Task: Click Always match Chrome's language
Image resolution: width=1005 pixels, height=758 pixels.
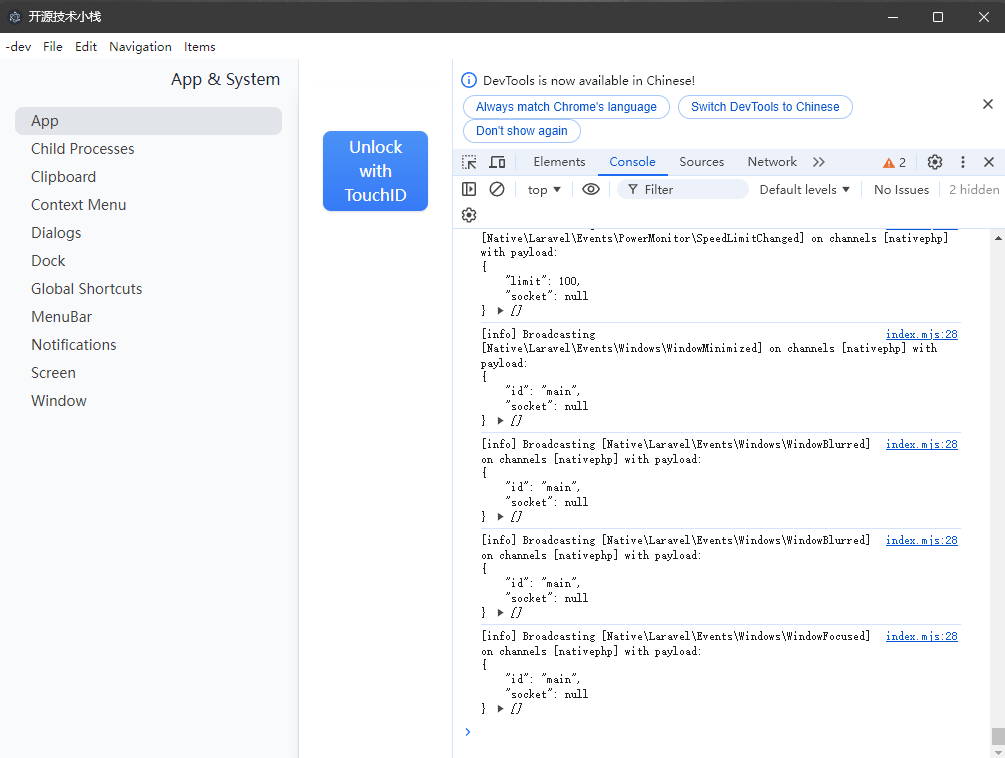Action: [x=566, y=107]
